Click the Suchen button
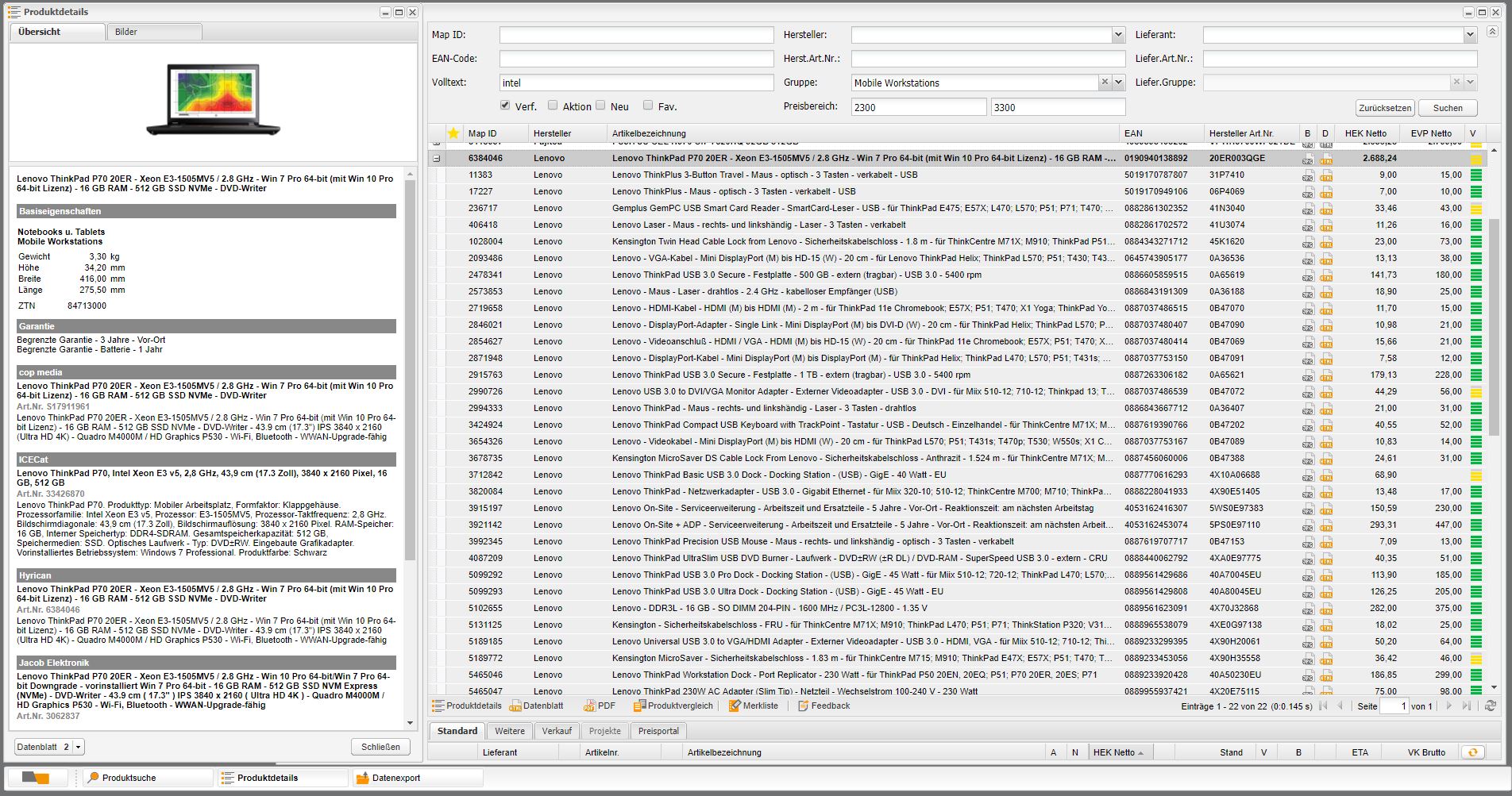 [1448, 108]
